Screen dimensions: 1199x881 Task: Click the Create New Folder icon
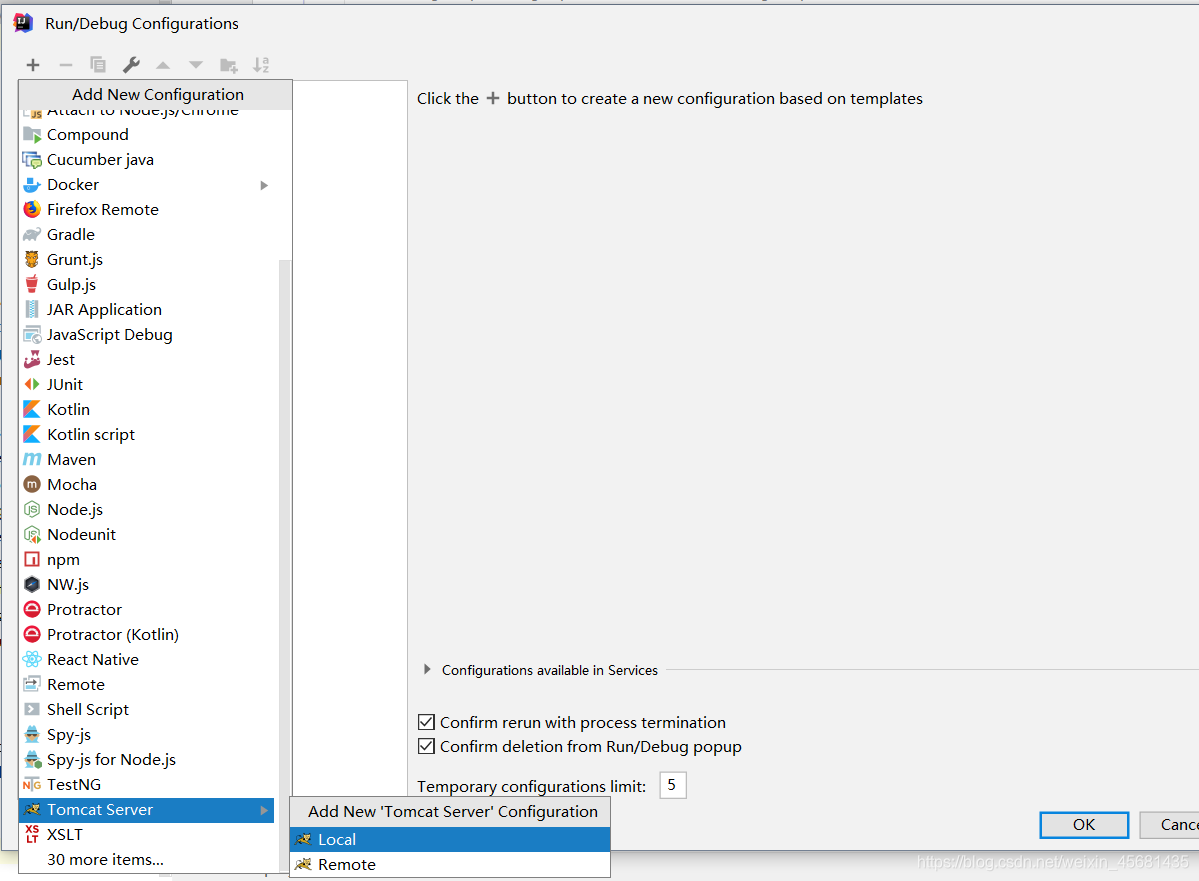(229, 65)
